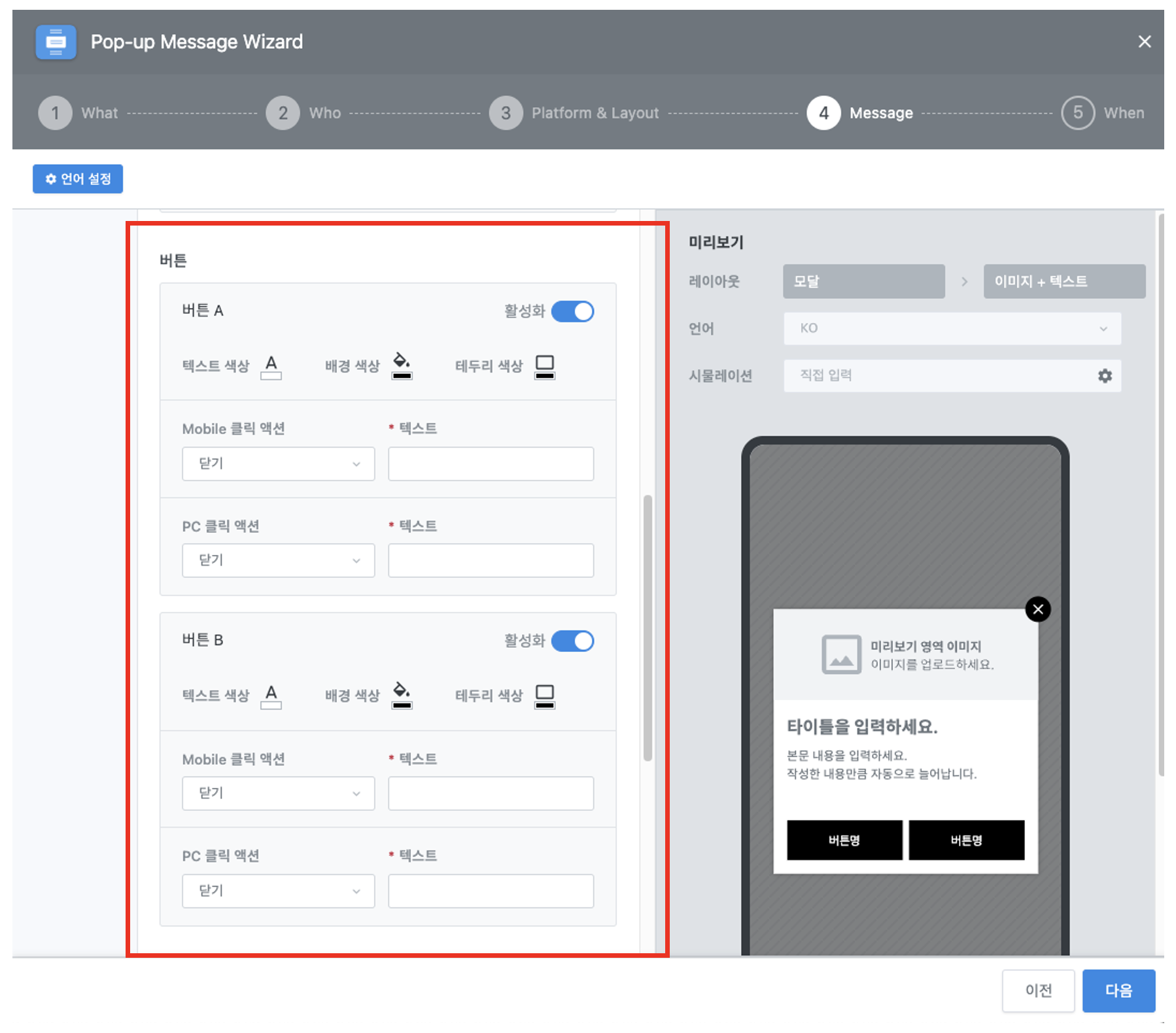Image resolution: width=1176 pixels, height=1033 pixels.
Task: Pick 버튼 B background color bucket
Action: coord(402,695)
